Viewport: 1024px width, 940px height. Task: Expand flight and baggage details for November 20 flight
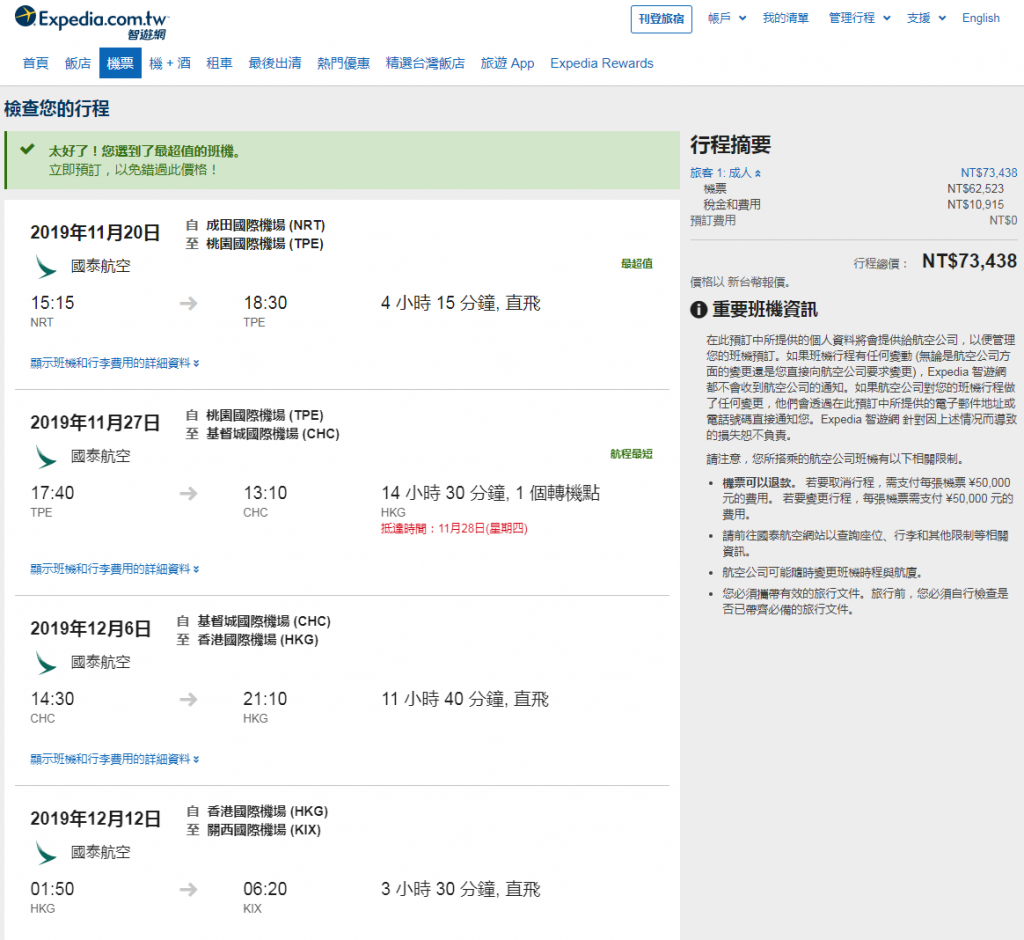point(115,363)
